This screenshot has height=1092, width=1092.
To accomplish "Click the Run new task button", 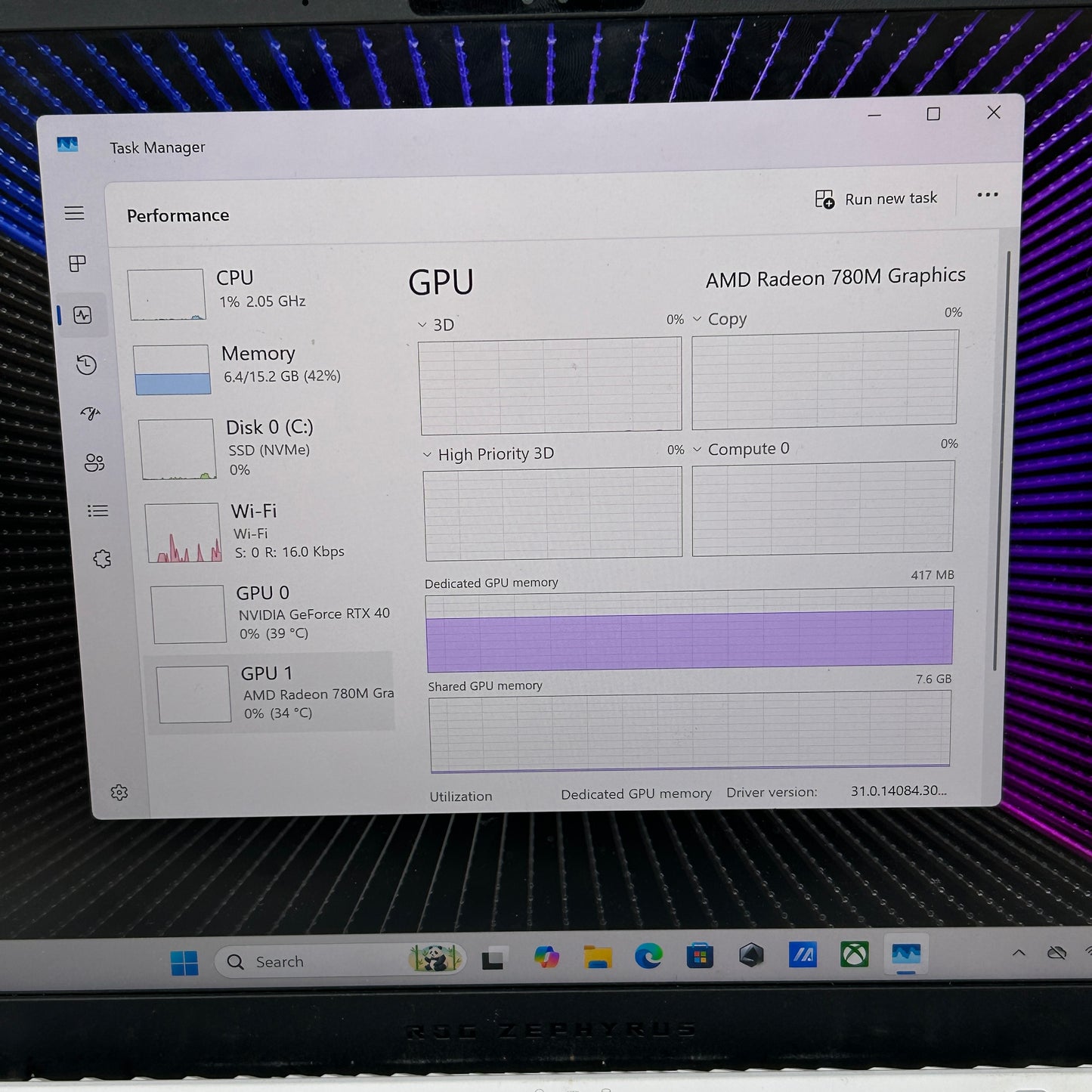I will [x=877, y=199].
